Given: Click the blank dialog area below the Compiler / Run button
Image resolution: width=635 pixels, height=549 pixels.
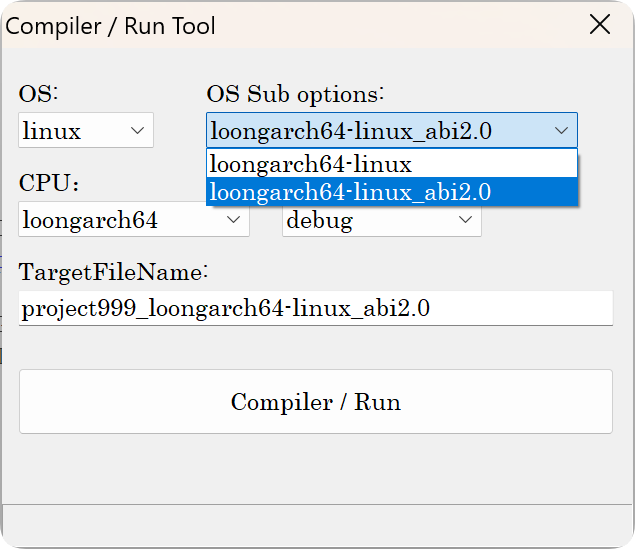Looking at the screenshot, I should point(317,468).
